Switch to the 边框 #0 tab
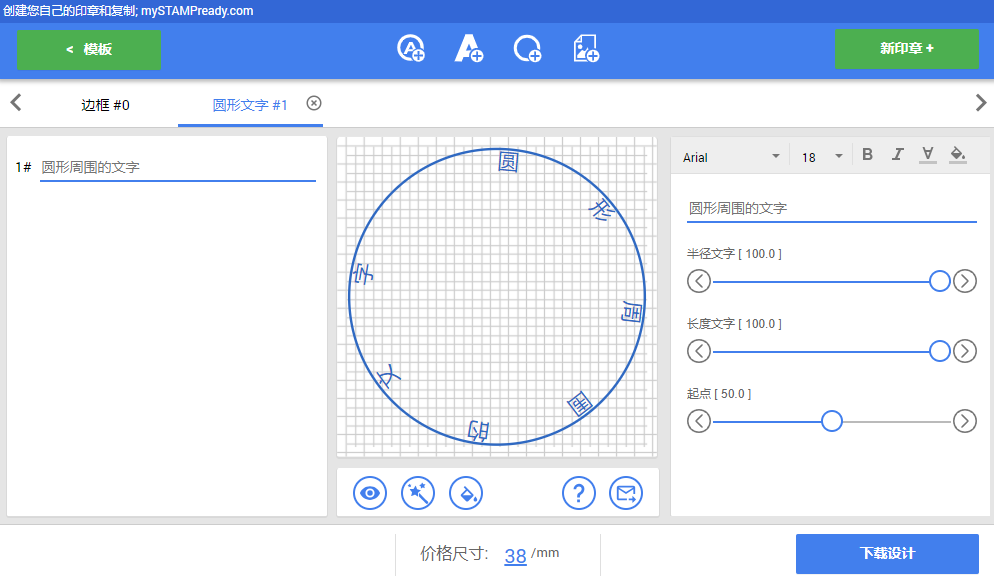Image resolution: width=994 pixels, height=579 pixels. tap(104, 104)
